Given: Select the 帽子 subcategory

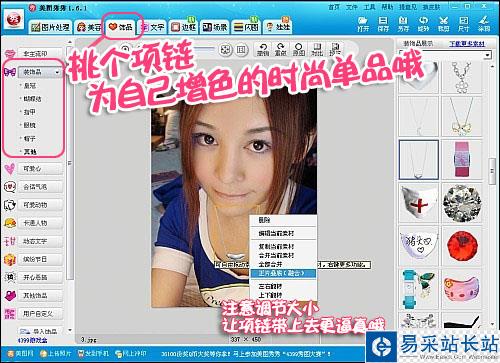Looking at the screenshot, I should tap(30, 139).
